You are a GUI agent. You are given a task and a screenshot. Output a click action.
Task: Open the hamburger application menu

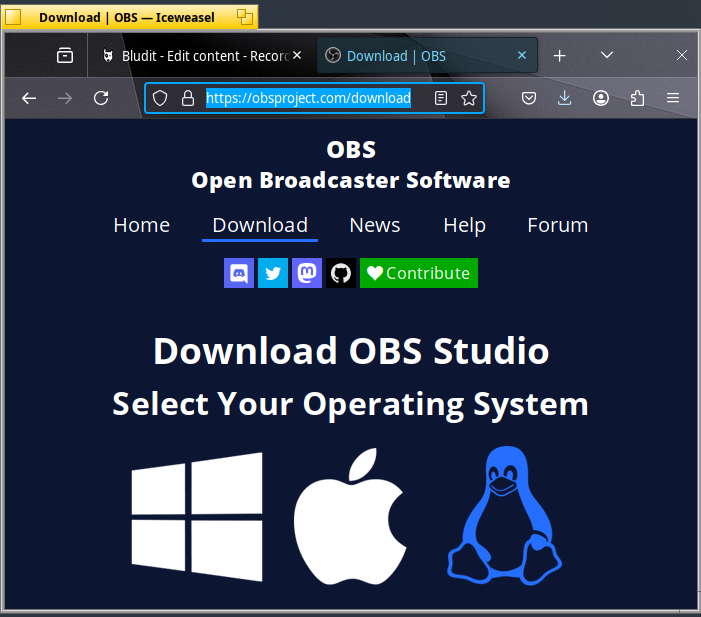[673, 98]
